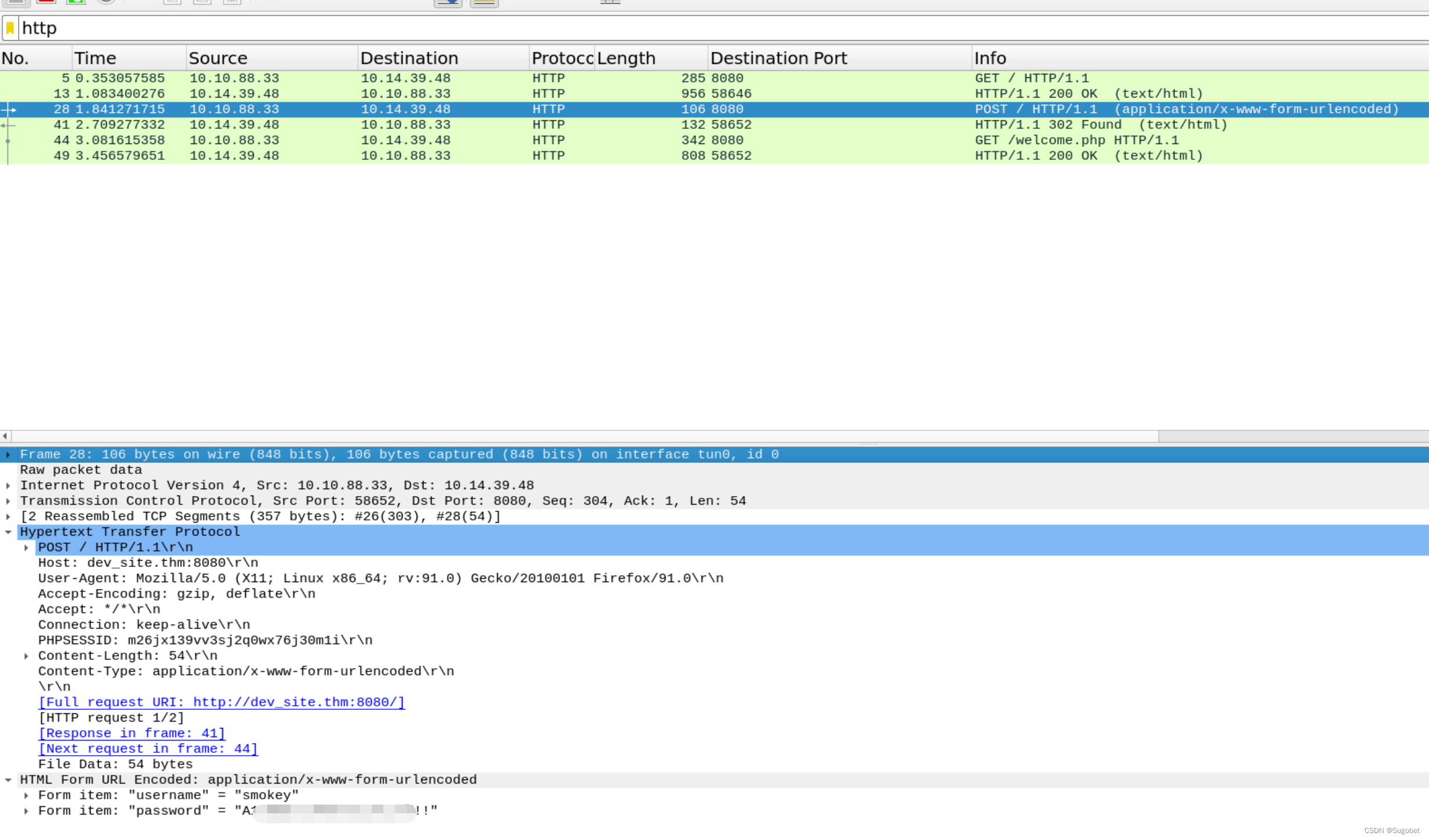This screenshot has width=1429, height=840.
Task: Sort packets by the No. column
Action: point(36,58)
